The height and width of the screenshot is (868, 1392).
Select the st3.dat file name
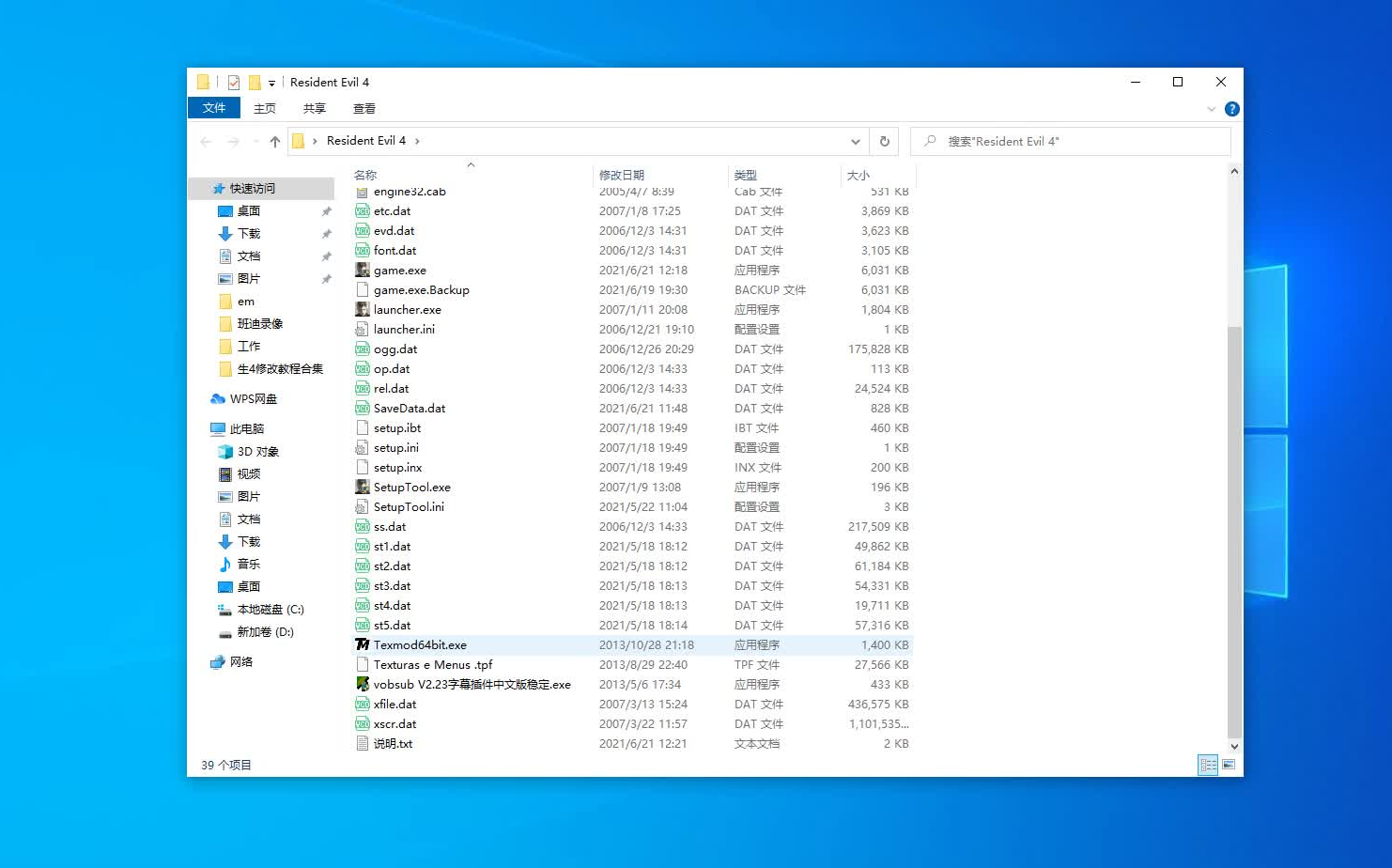pos(392,585)
